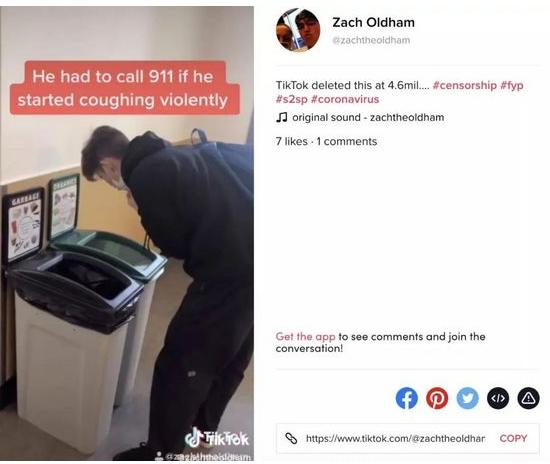Click the Zach Oldham display name

click(374, 22)
